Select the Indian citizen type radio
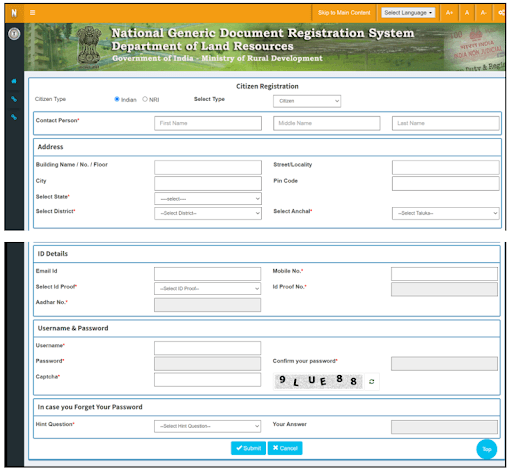Image resolution: width=512 pixels, height=474 pixels. pos(117,99)
